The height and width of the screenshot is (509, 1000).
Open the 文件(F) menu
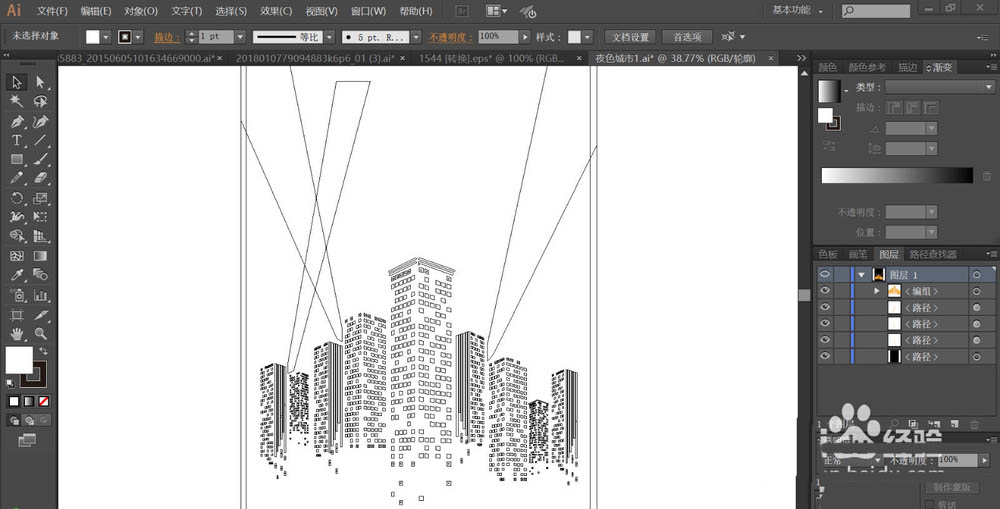click(52, 11)
